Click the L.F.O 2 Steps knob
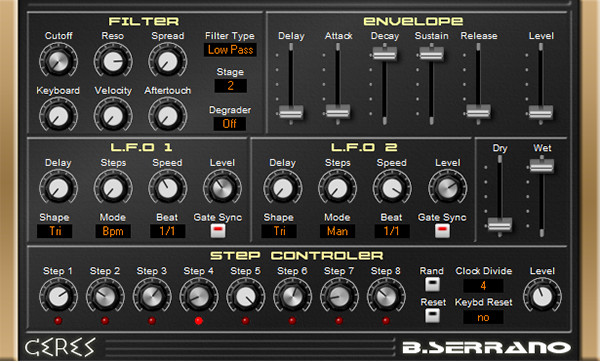 pyautogui.click(x=338, y=188)
